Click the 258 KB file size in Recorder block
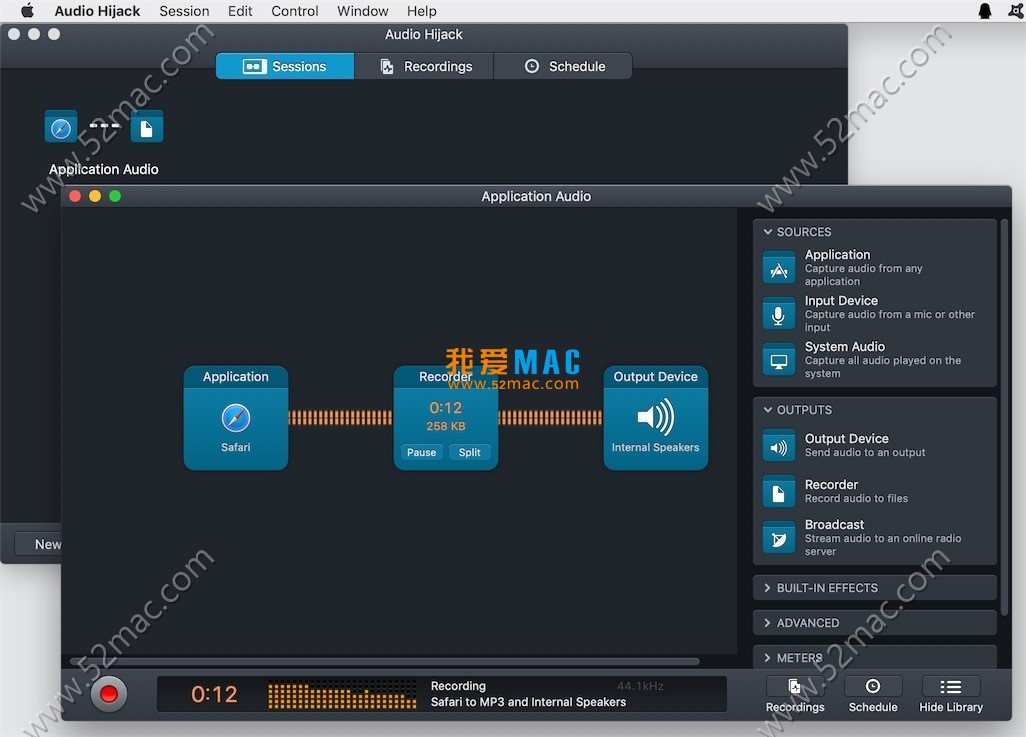Image resolution: width=1026 pixels, height=737 pixels. [446, 426]
